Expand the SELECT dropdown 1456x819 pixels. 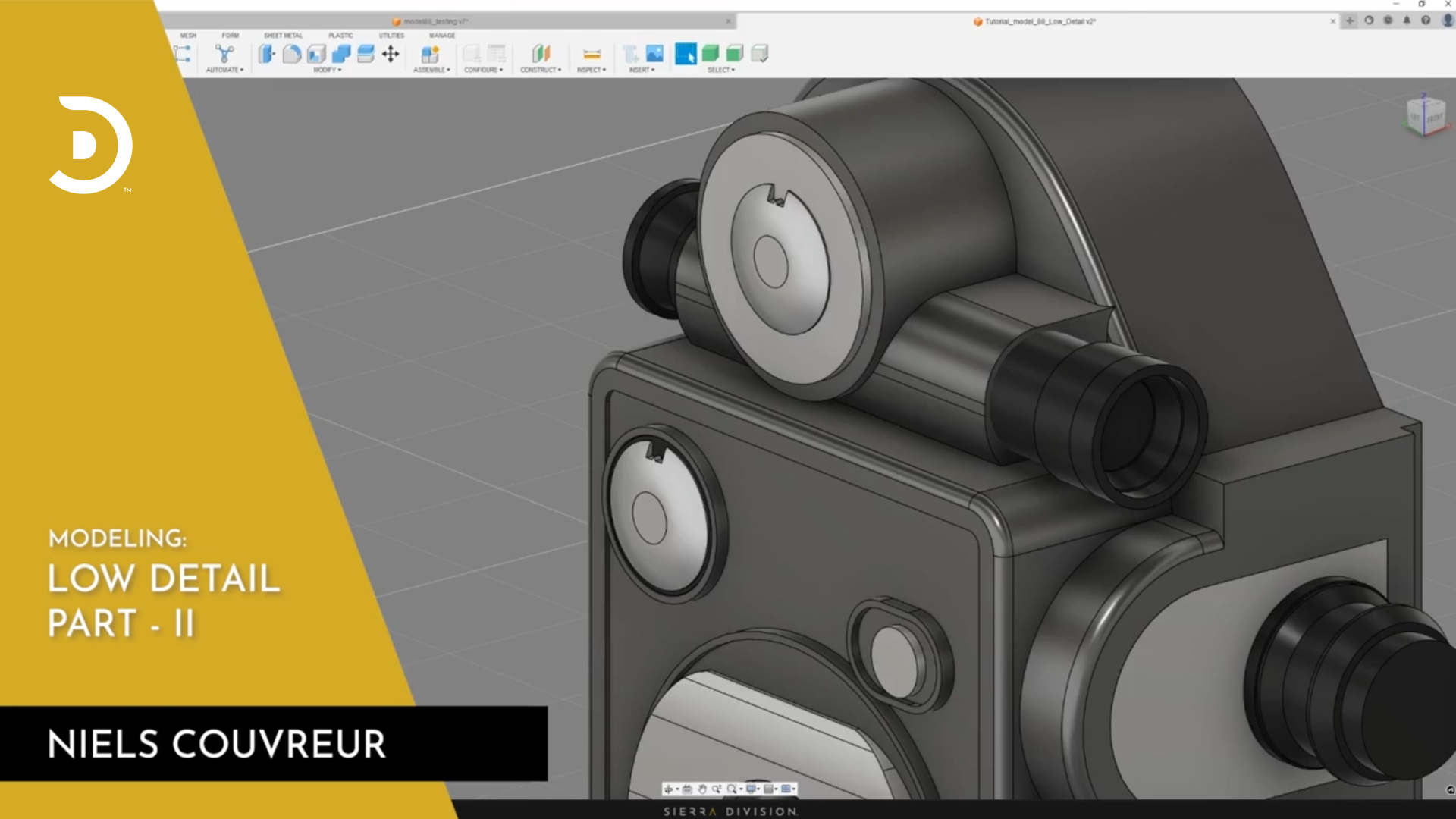click(x=721, y=70)
